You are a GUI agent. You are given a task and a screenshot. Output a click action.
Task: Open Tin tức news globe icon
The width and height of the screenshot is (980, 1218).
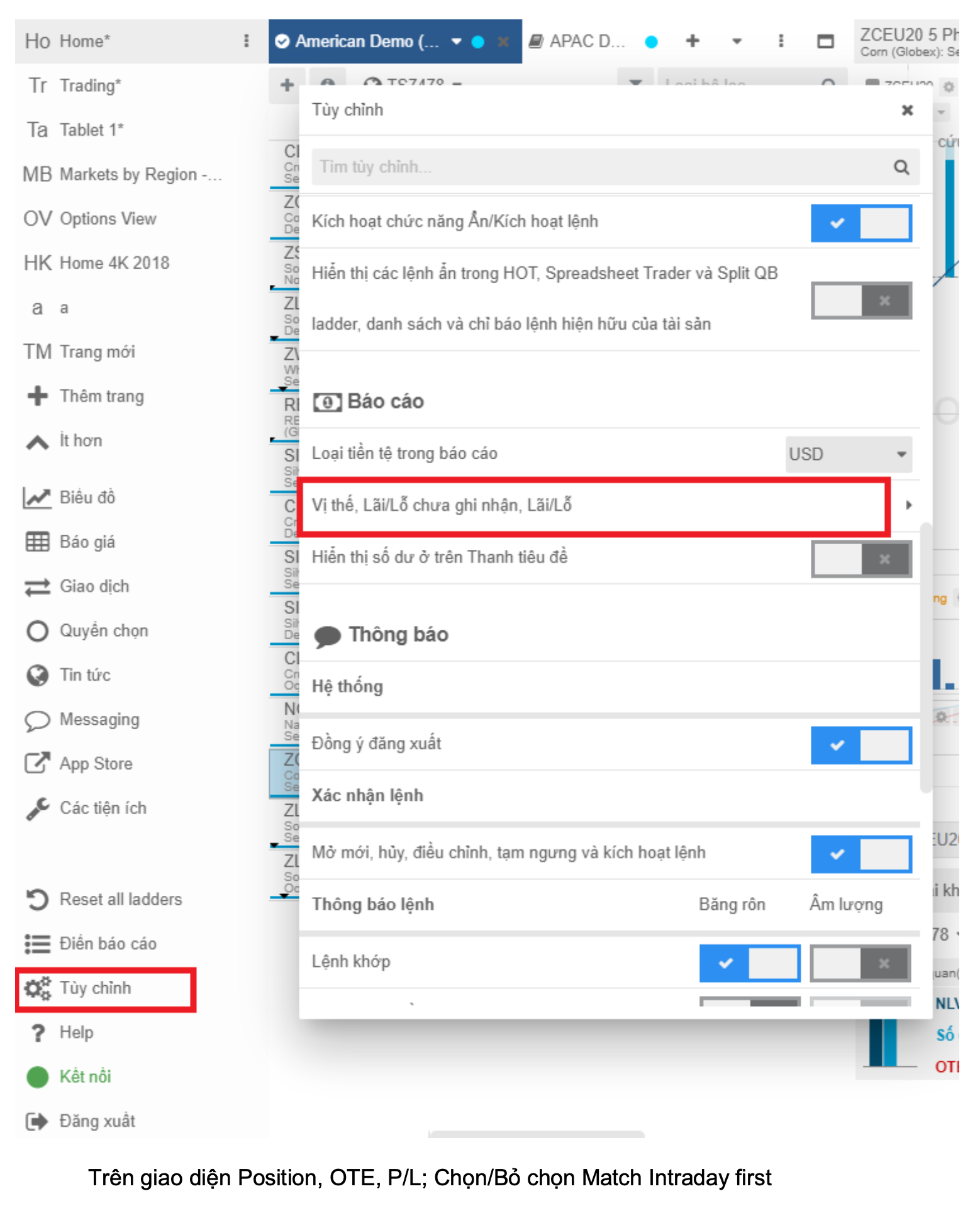[x=36, y=675]
